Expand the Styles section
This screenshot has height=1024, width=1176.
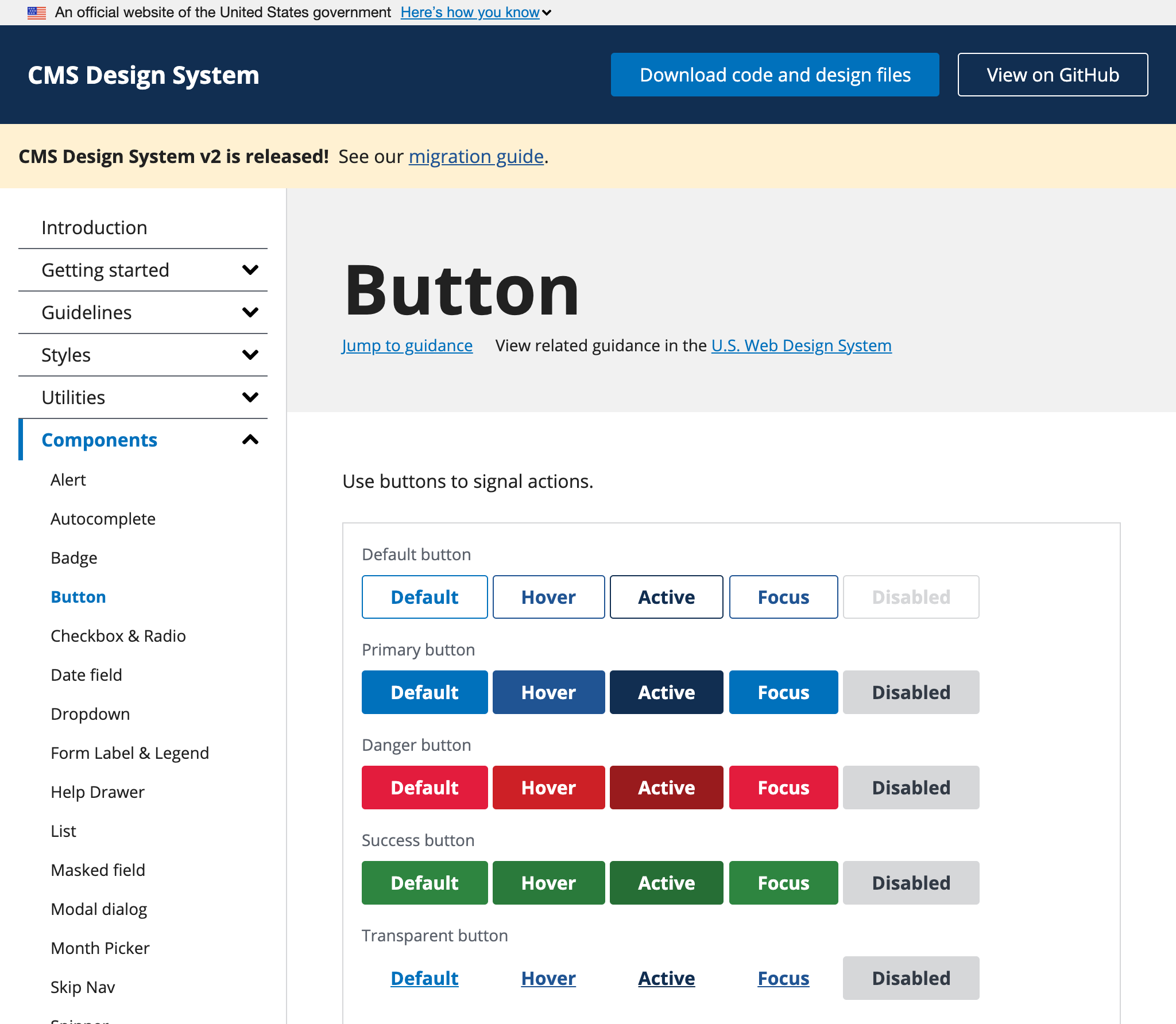(143, 355)
